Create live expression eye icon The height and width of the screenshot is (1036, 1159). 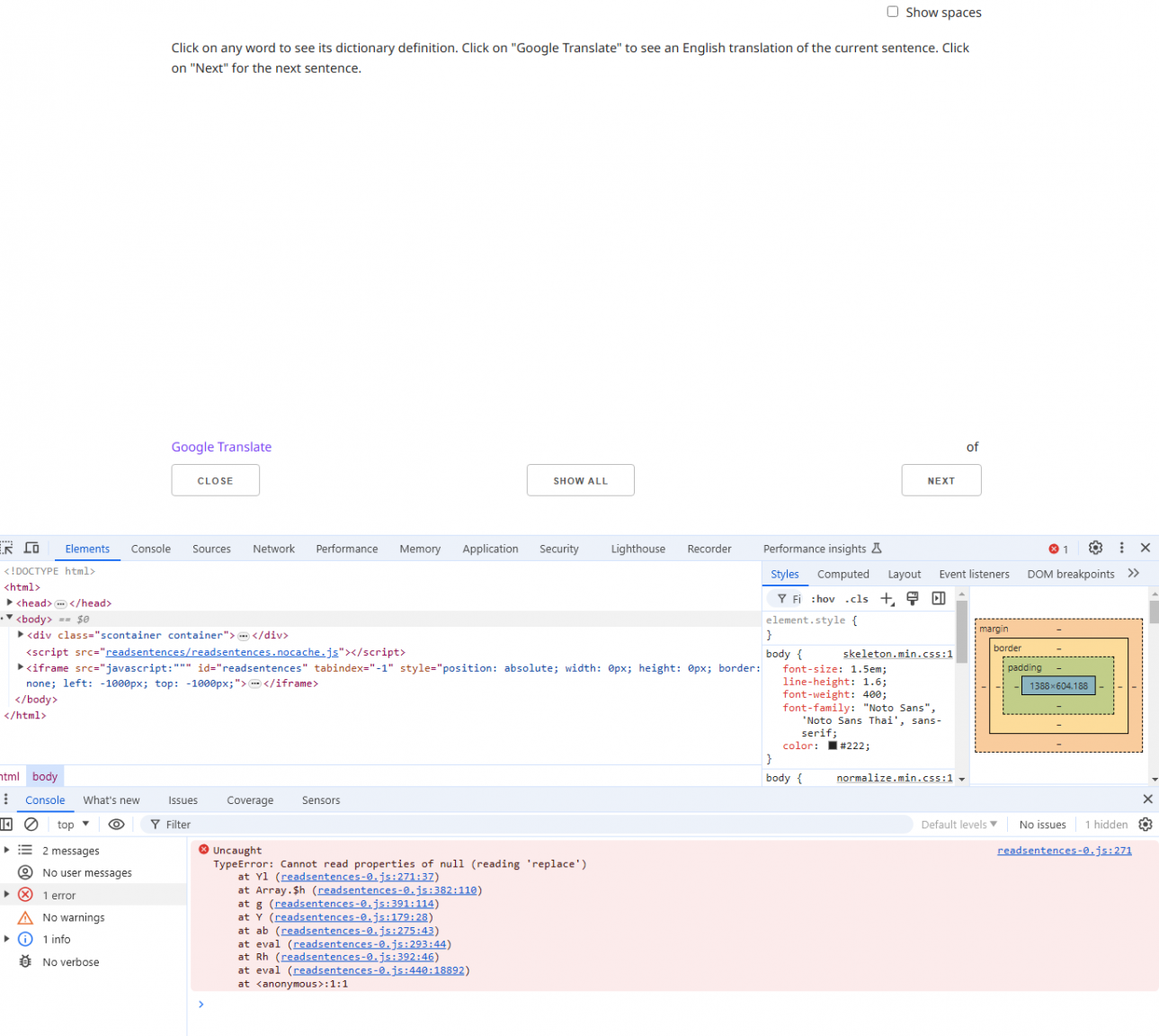pyautogui.click(x=116, y=824)
